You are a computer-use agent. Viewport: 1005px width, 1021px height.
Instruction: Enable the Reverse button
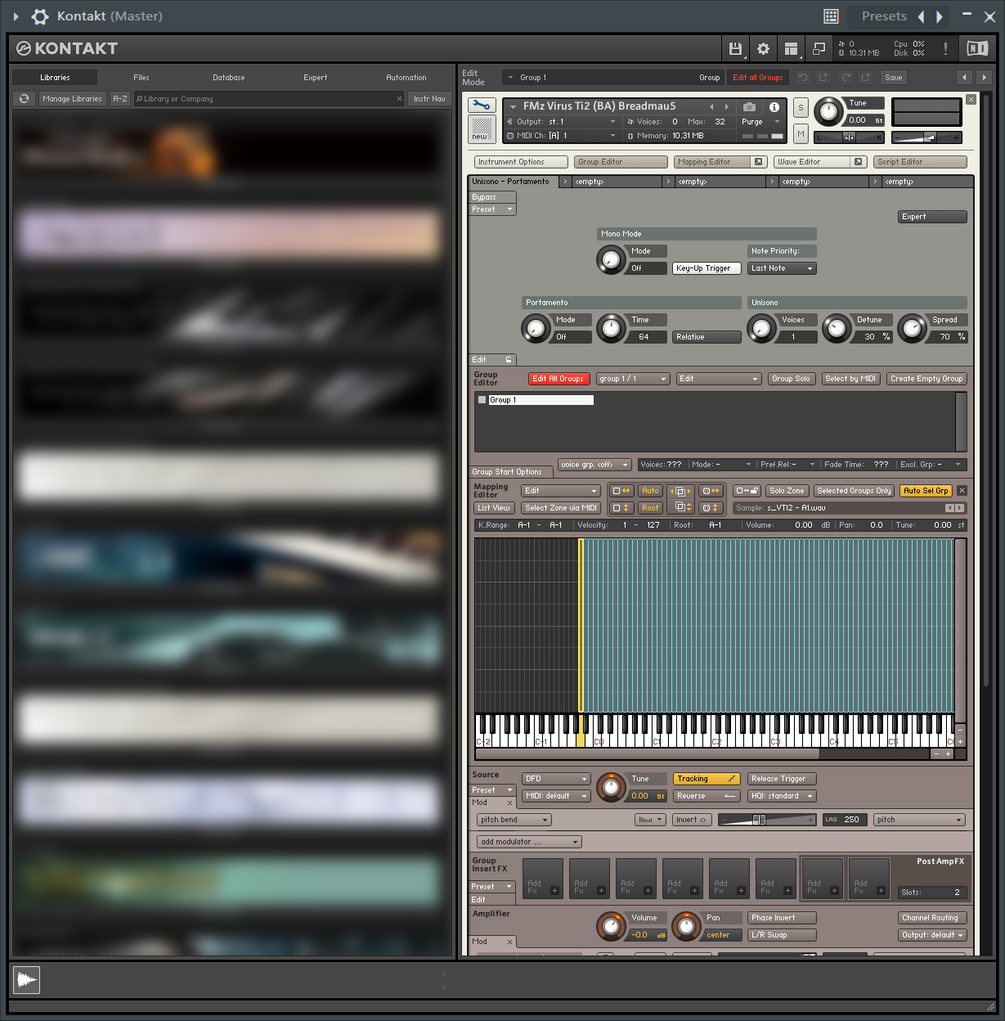point(706,796)
